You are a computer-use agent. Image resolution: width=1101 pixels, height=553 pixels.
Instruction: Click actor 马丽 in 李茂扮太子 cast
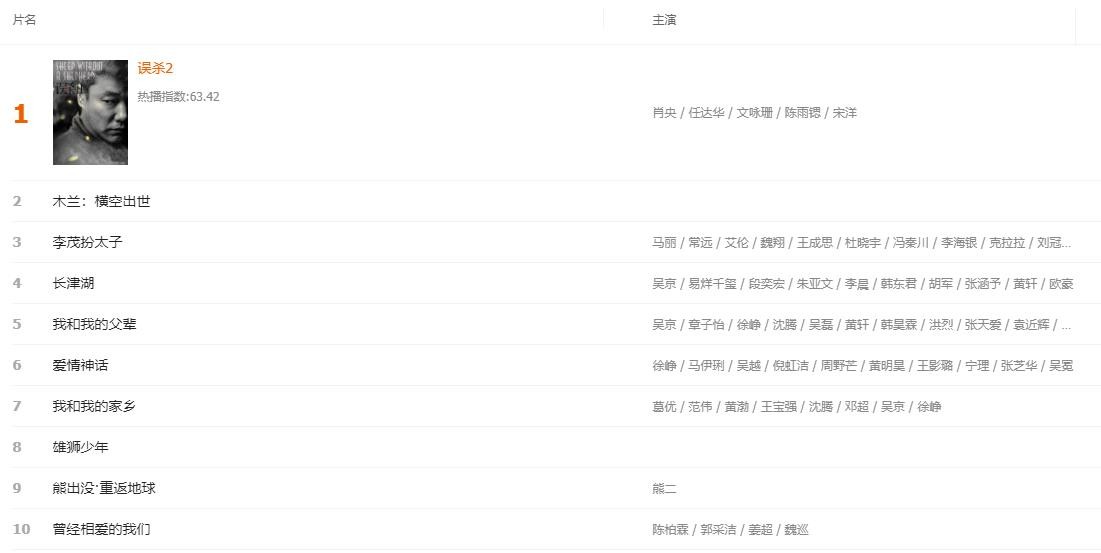[x=664, y=242]
